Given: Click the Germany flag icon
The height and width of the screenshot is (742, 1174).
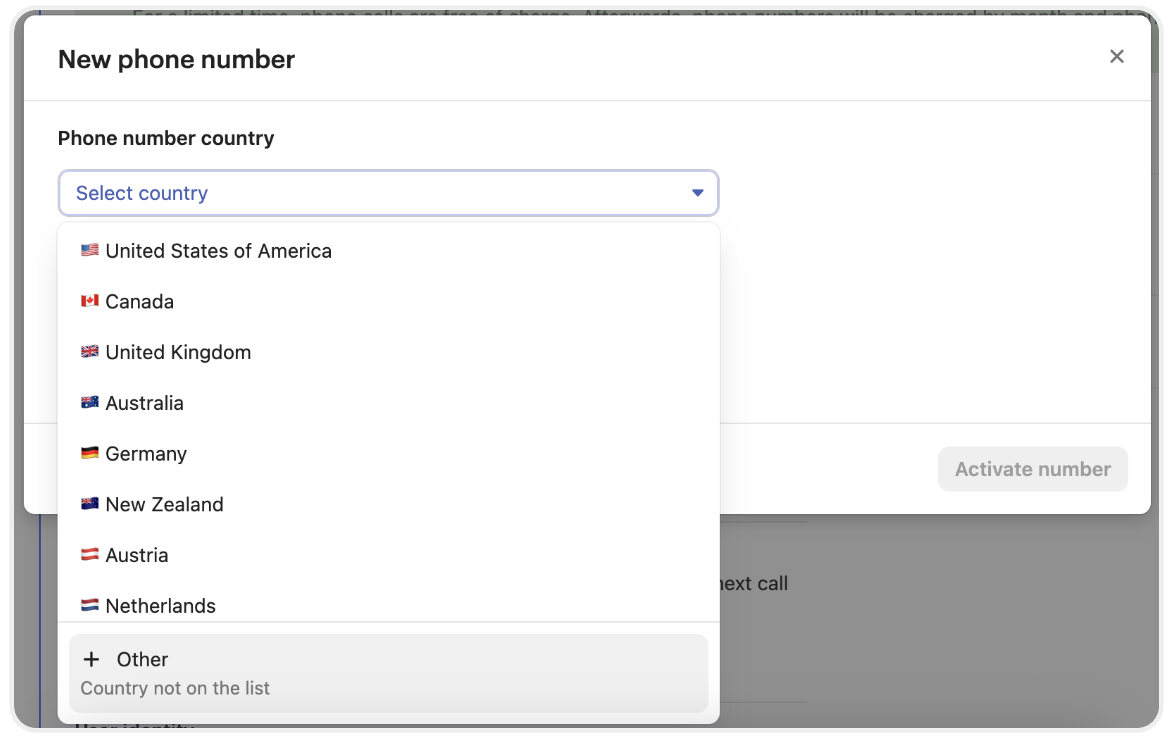Looking at the screenshot, I should pos(90,454).
